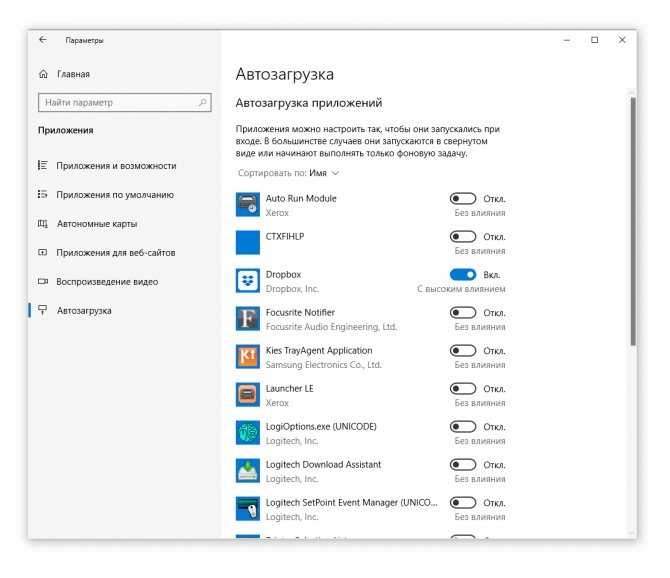Select Автозагрузка in the sidebar
The height and width of the screenshot is (578, 670).
(x=84, y=311)
